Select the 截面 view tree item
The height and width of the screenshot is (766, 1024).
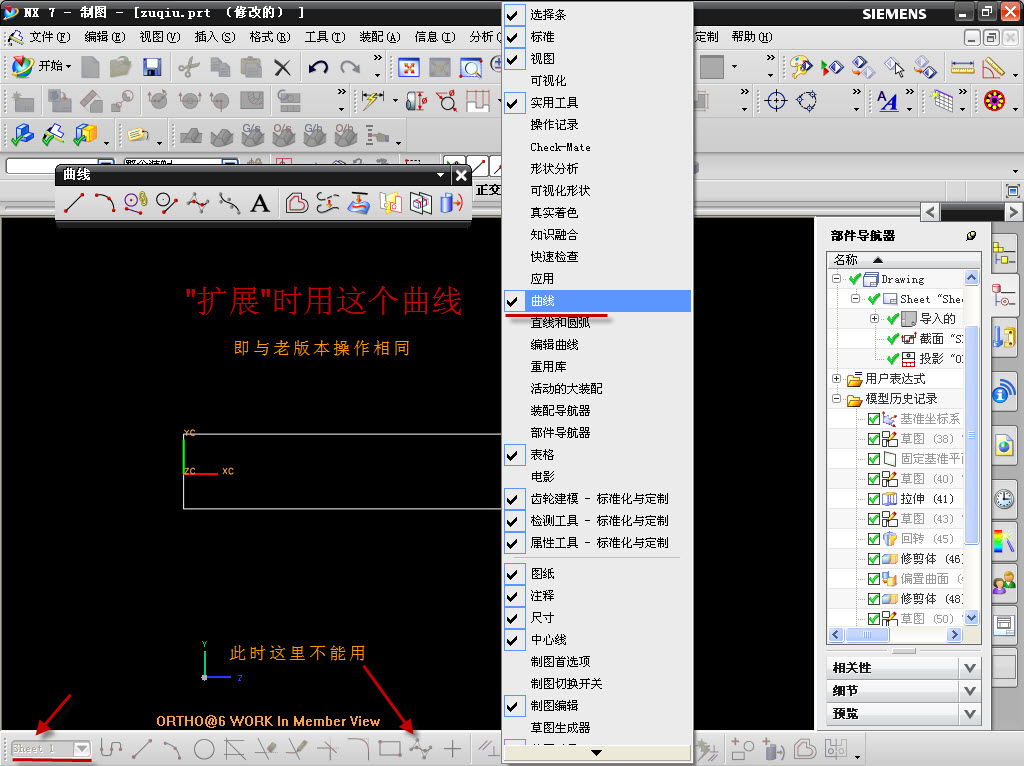pyautogui.click(x=932, y=338)
